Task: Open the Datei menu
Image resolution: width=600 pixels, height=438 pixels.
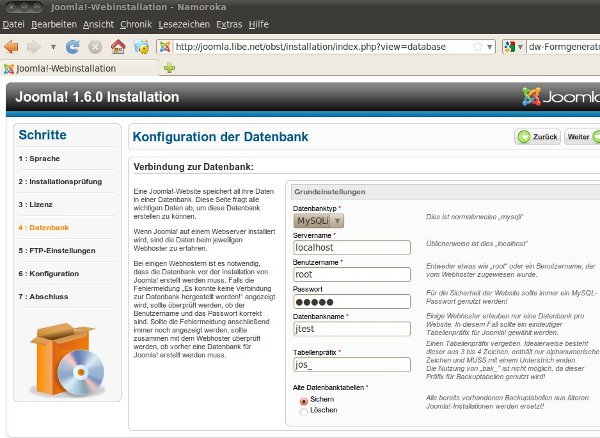Action: [13, 24]
